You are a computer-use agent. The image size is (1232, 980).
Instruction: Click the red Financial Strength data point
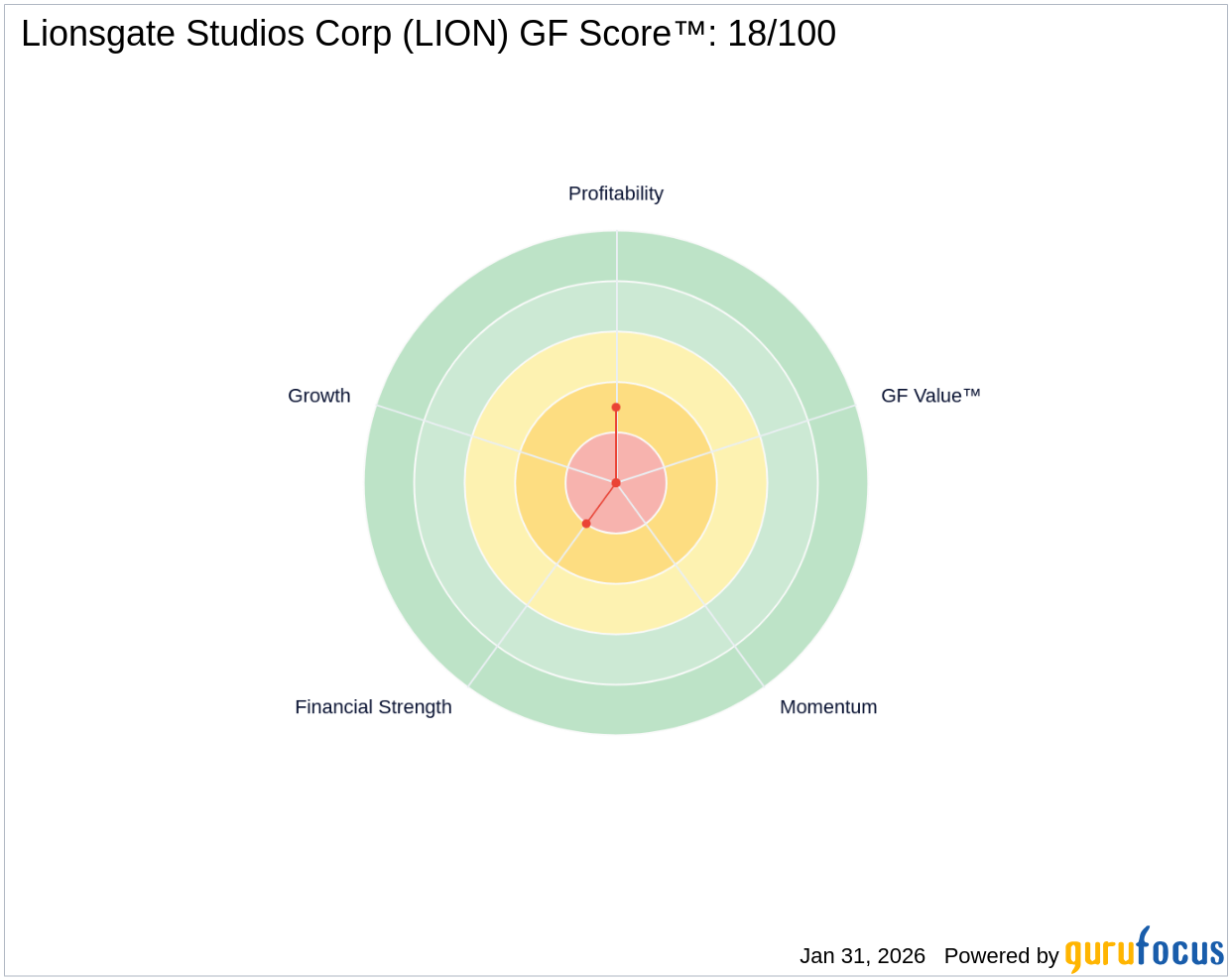pyautogui.click(x=586, y=524)
